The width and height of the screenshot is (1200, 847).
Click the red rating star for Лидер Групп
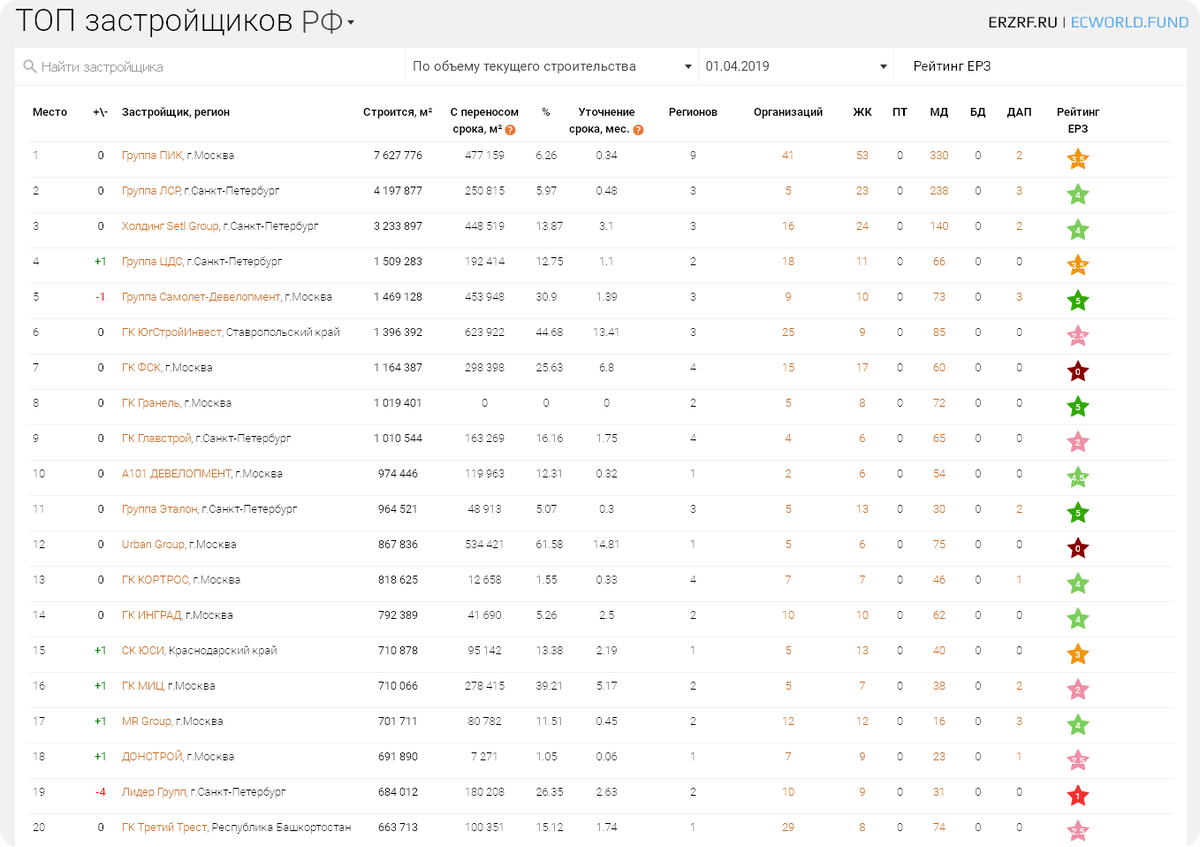1078,796
